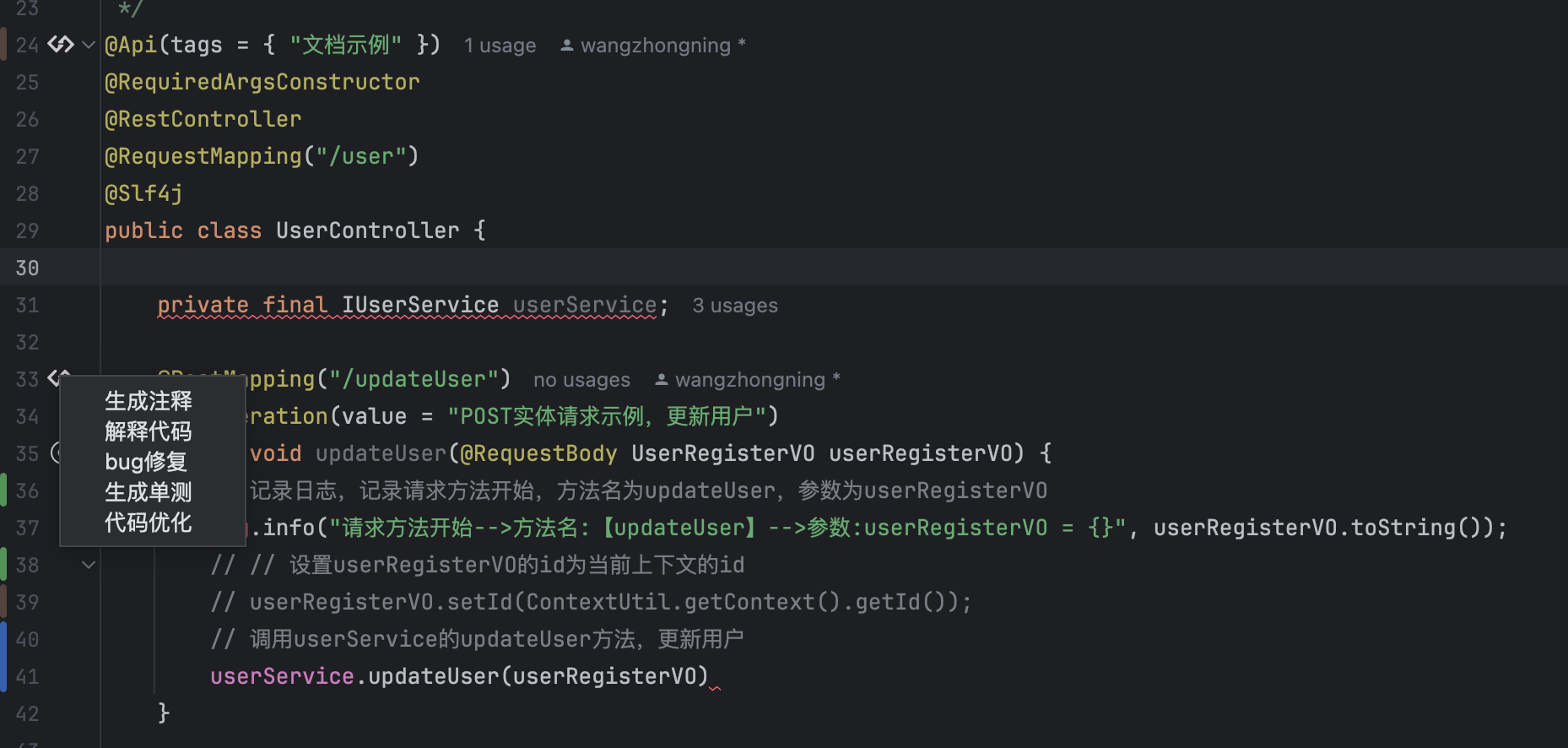
Task: Choose bug修复 in the popup menu
Action: coord(146,462)
